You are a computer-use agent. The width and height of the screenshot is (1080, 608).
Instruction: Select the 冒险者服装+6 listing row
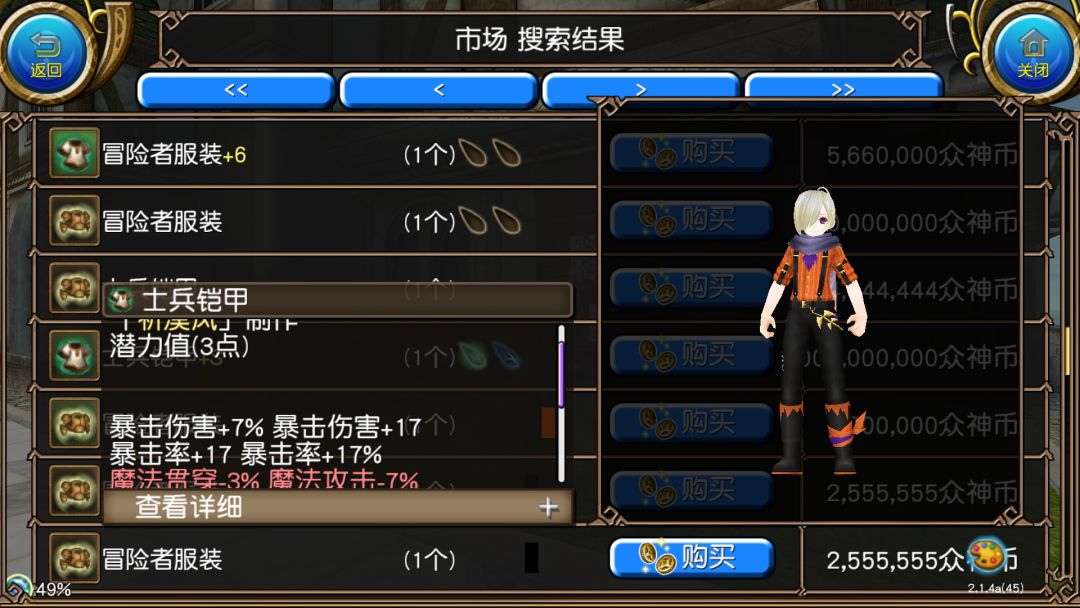(x=314, y=153)
